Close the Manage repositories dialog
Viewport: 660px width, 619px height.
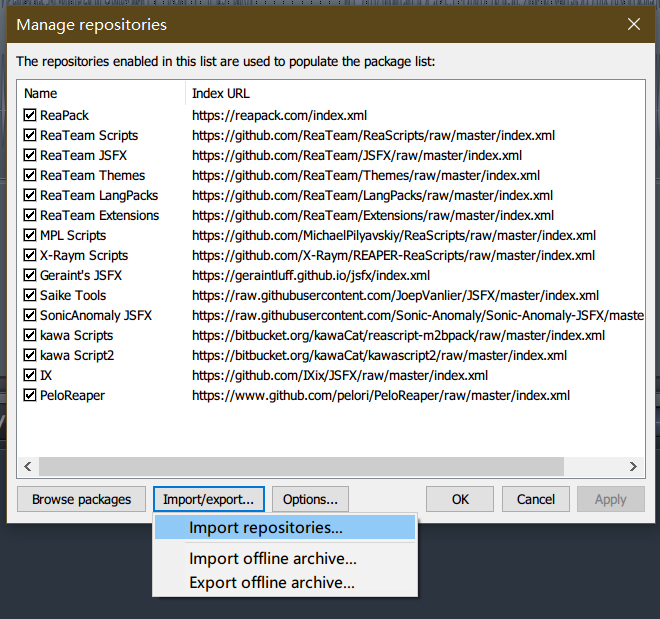632,24
